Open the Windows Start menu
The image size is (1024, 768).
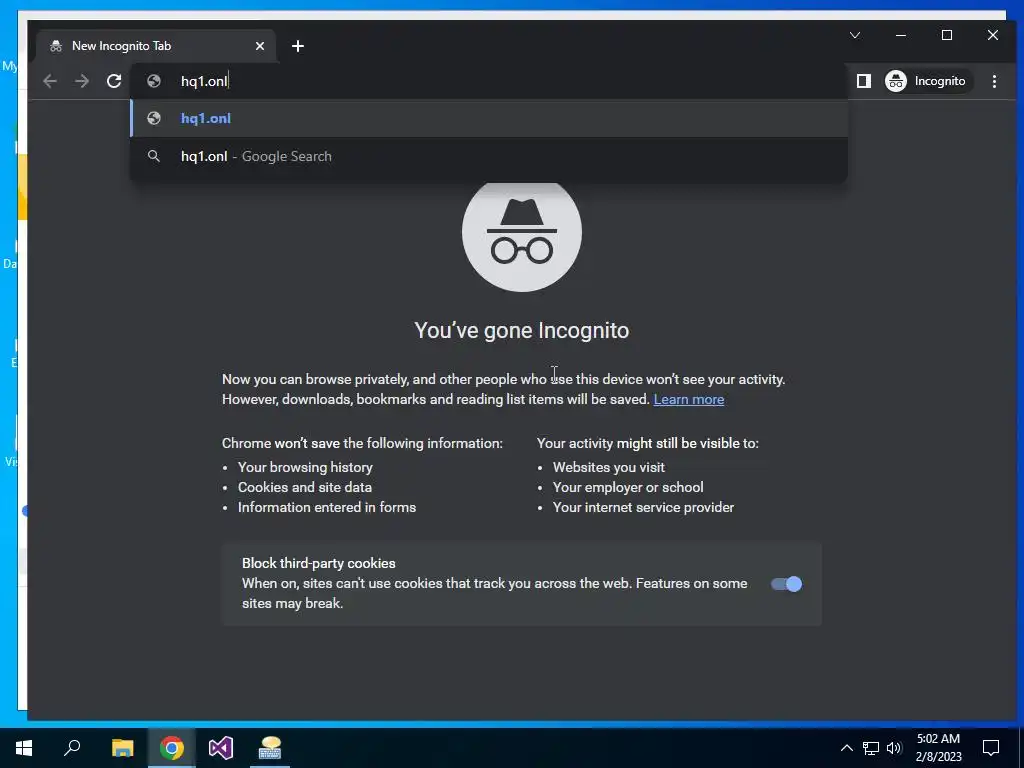pos(24,748)
